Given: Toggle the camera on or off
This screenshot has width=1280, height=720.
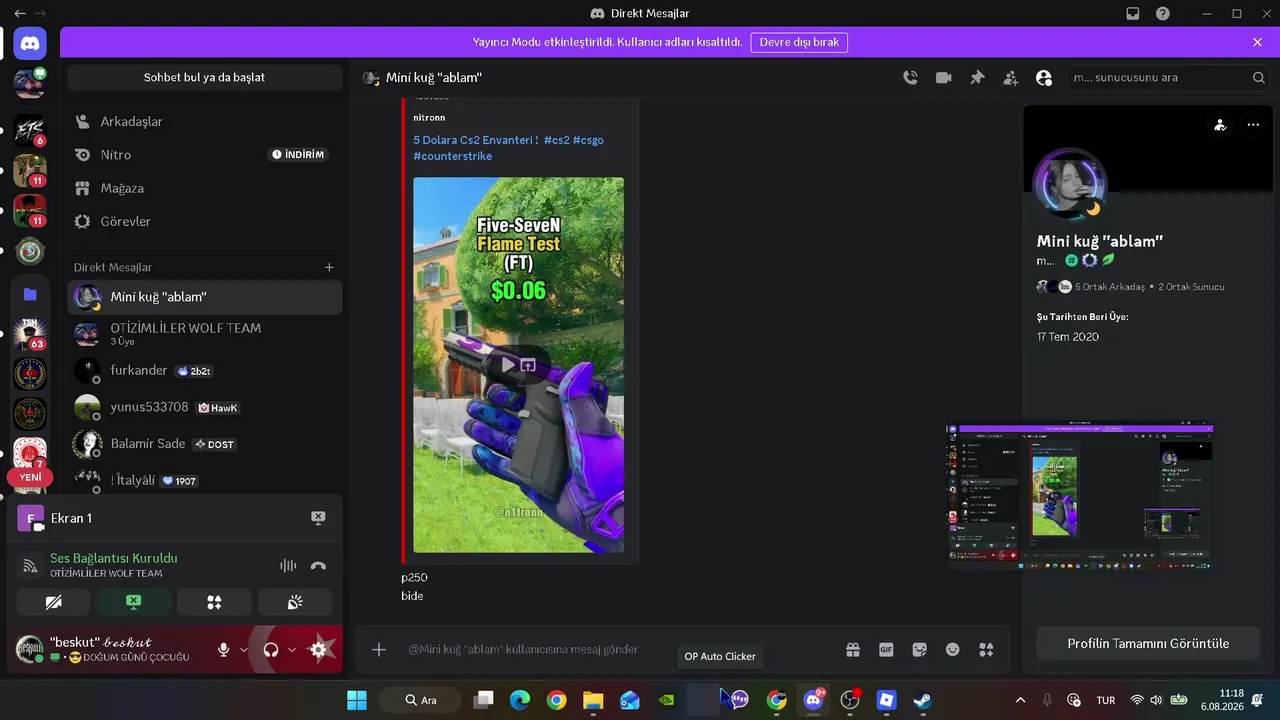Looking at the screenshot, I should (x=54, y=602).
